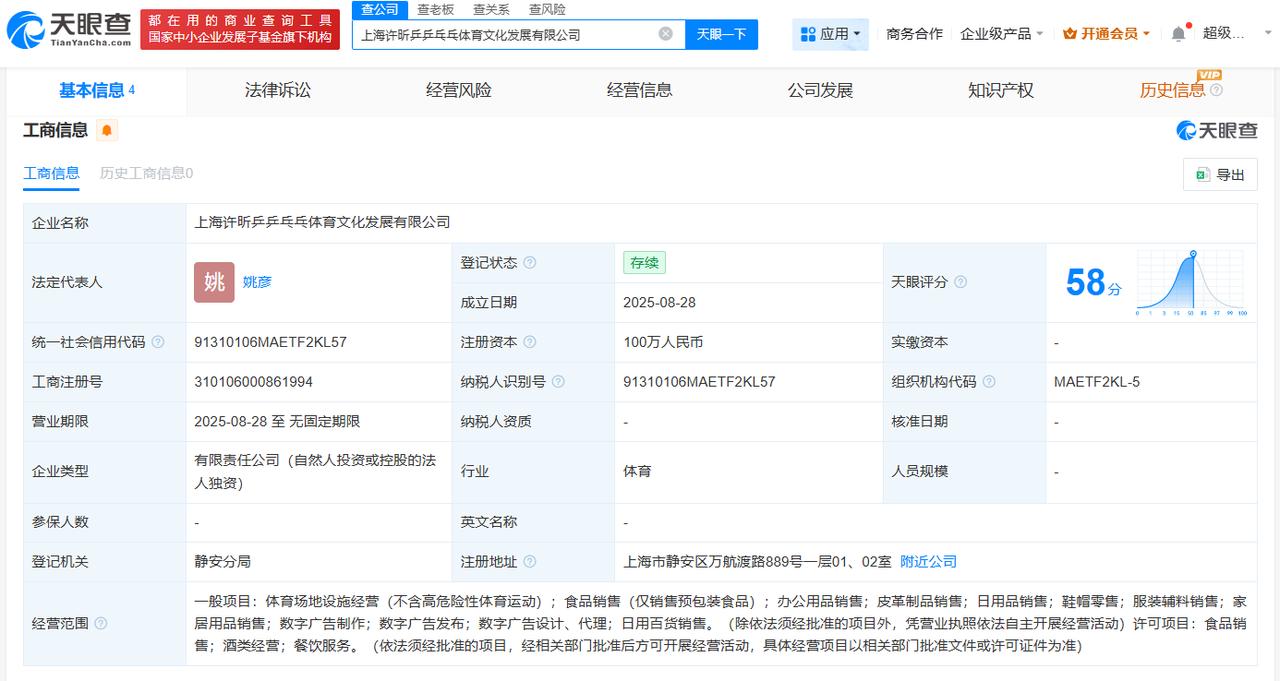Click help icon beside 历史信息 tab

pos(1216,91)
